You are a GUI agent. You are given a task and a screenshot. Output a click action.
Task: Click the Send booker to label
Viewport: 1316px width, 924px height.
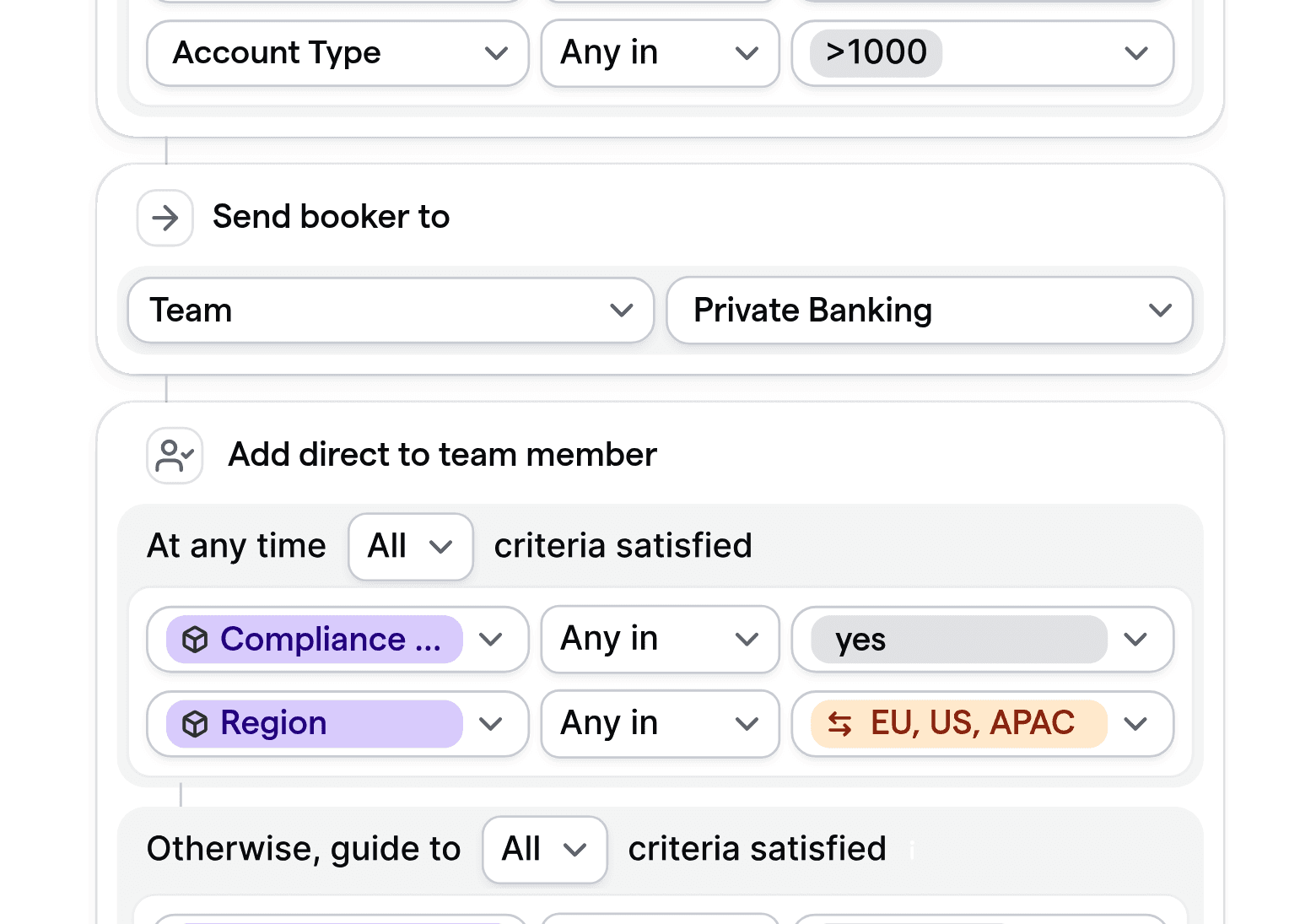pyautogui.click(x=331, y=217)
